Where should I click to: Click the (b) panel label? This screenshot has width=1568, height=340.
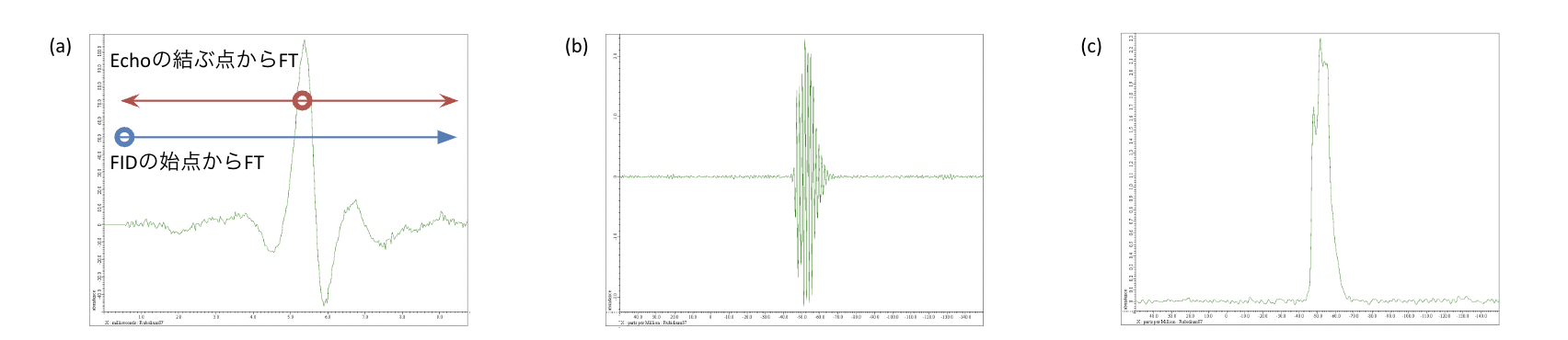pyautogui.click(x=576, y=46)
